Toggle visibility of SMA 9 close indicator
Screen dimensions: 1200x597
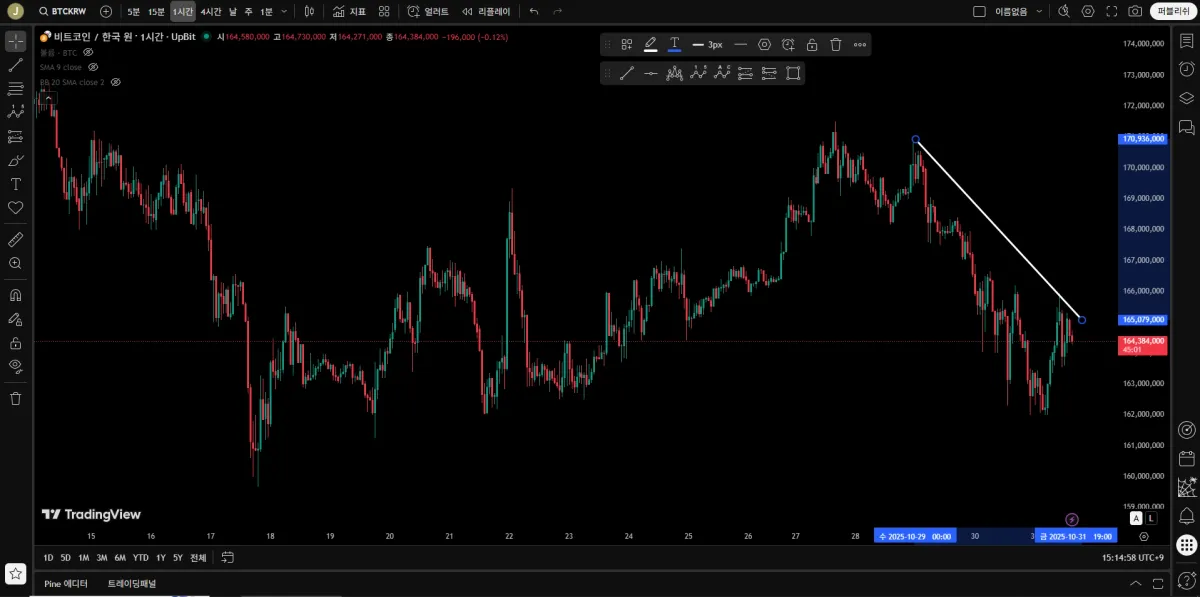(93, 67)
